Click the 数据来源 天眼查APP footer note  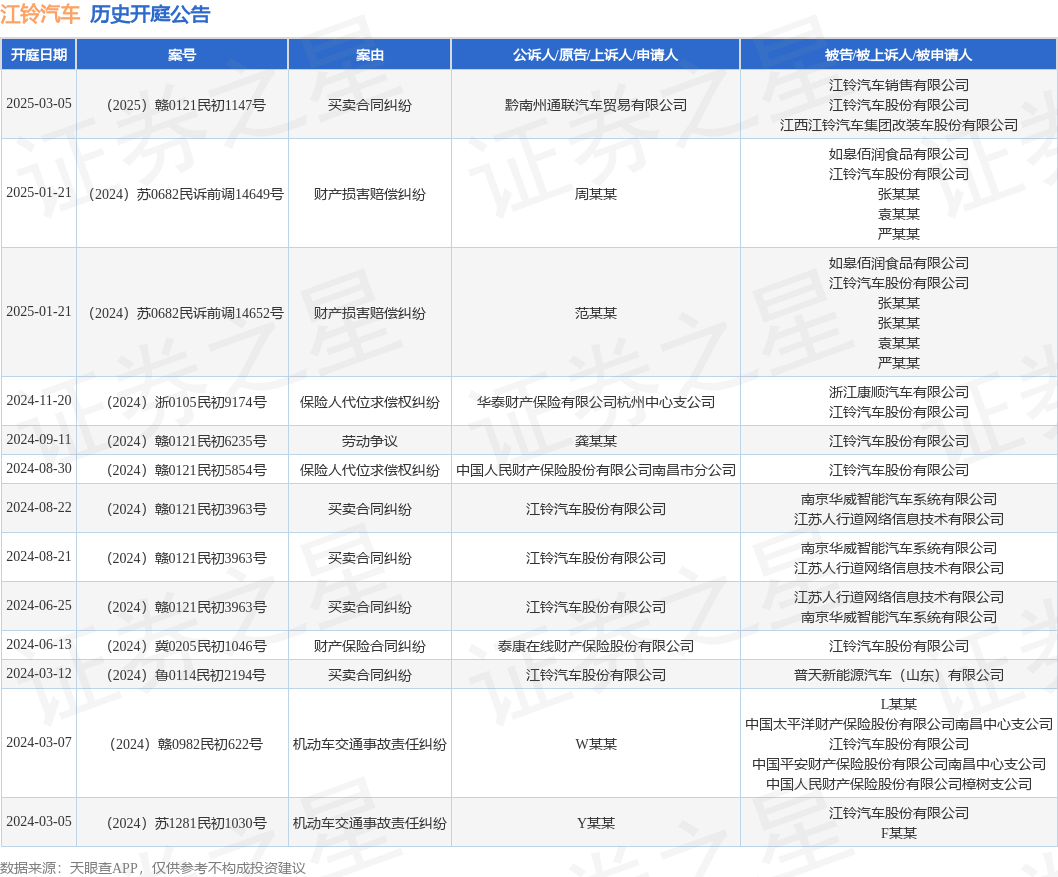click(x=152, y=868)
